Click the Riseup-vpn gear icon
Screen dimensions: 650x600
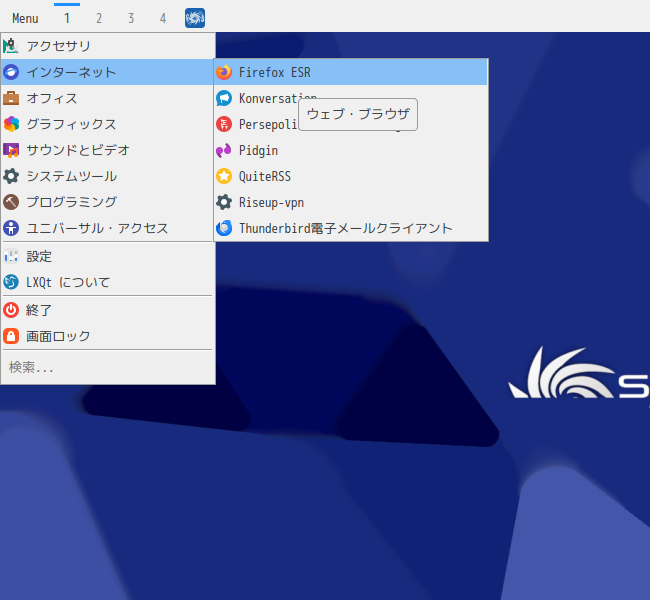224,202
